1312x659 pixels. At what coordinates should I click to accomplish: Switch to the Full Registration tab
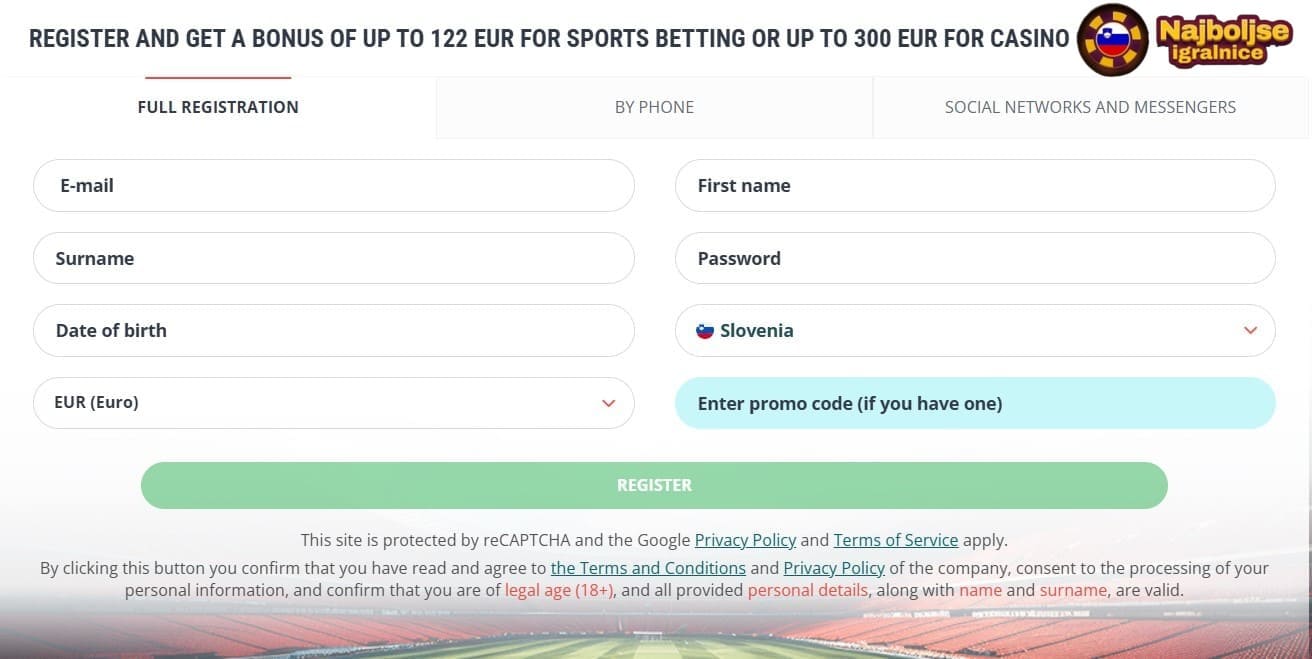point(218,107)
